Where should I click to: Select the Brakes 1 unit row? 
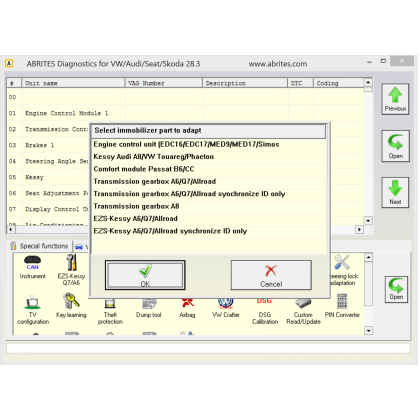point(48,145)
